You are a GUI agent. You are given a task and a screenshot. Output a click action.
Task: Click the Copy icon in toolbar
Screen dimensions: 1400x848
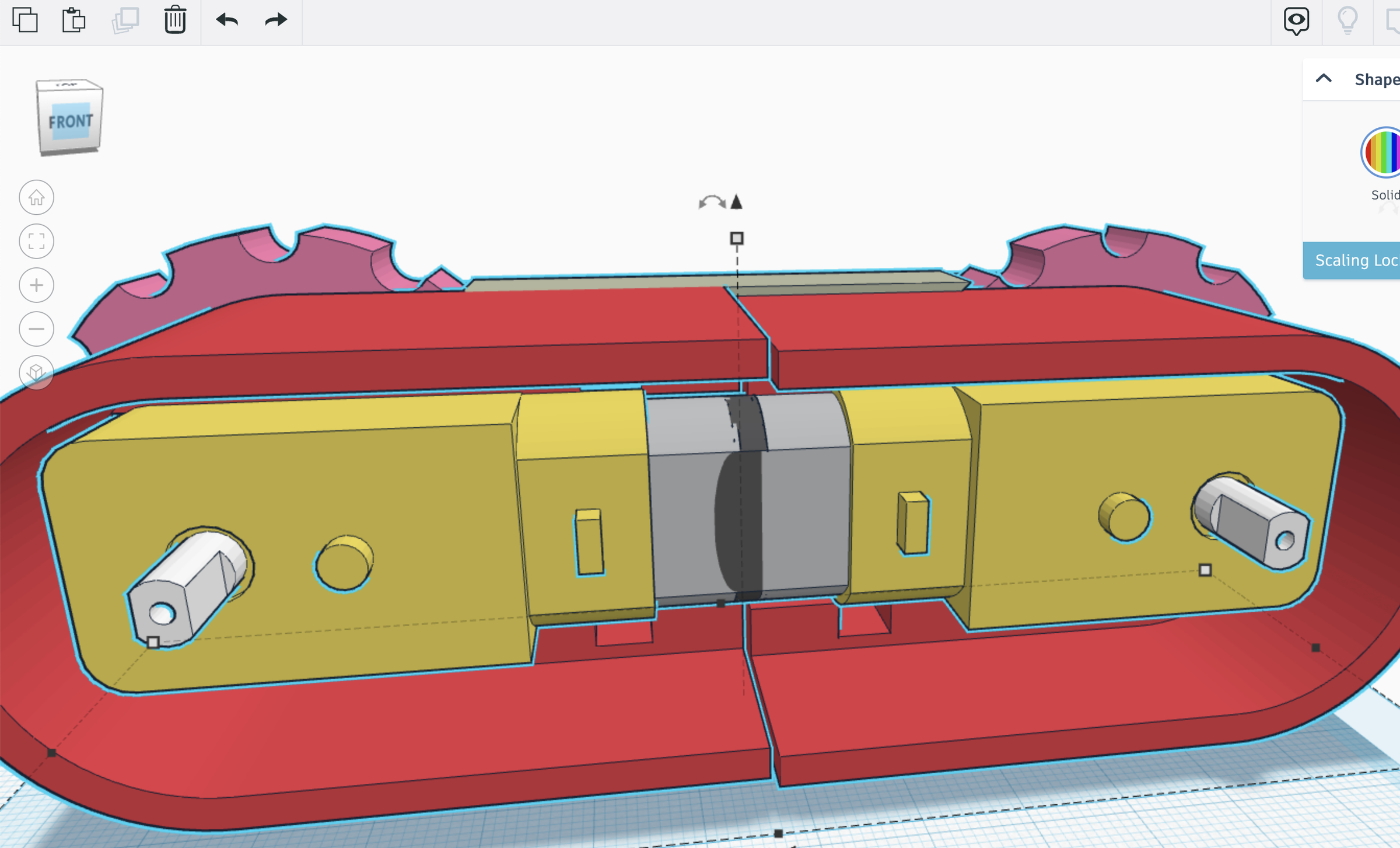tap(25, 20)
